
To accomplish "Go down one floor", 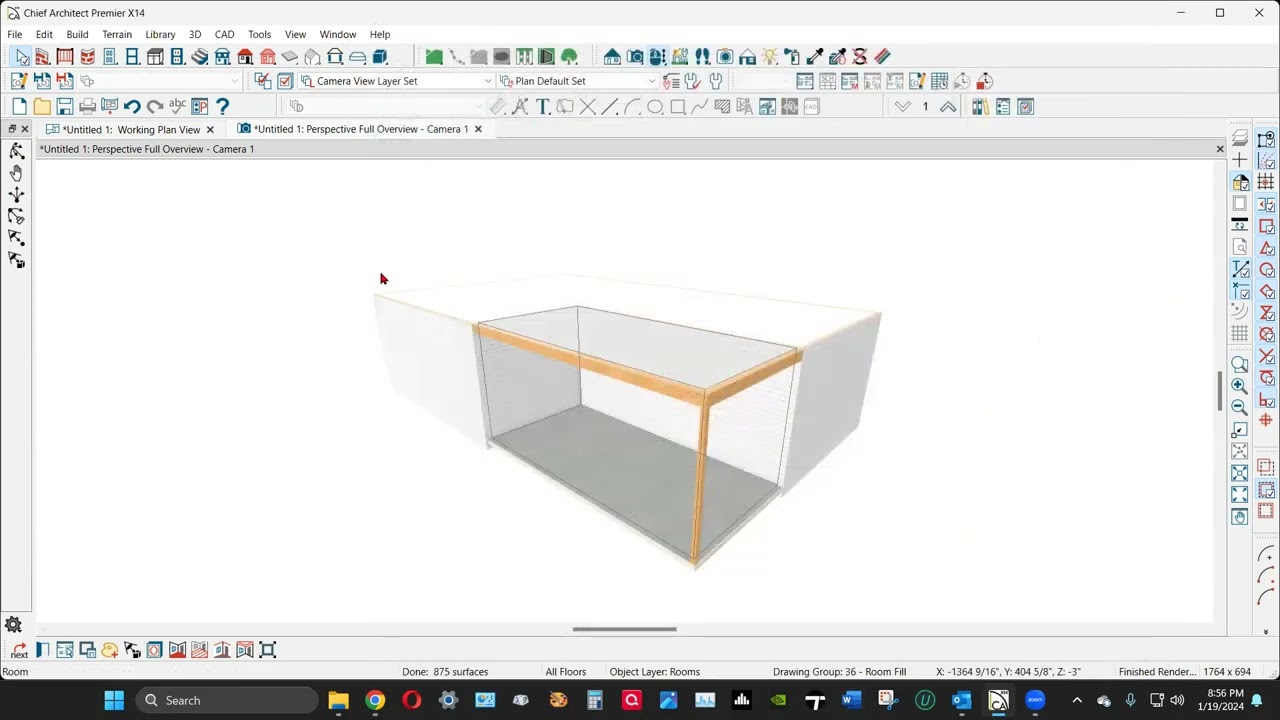I will click(x=903, y=107).
